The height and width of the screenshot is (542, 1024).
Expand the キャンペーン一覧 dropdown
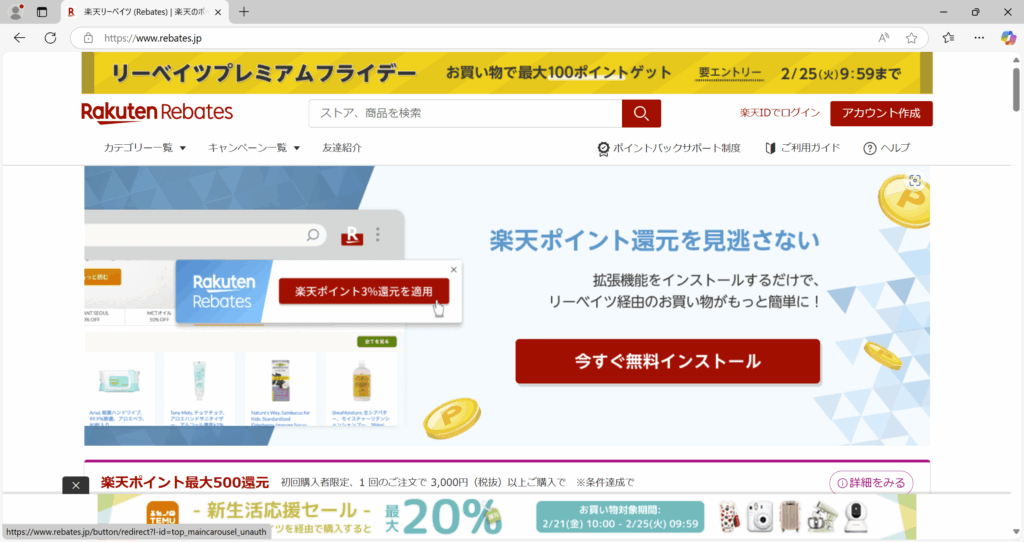(x=254, y=148)
